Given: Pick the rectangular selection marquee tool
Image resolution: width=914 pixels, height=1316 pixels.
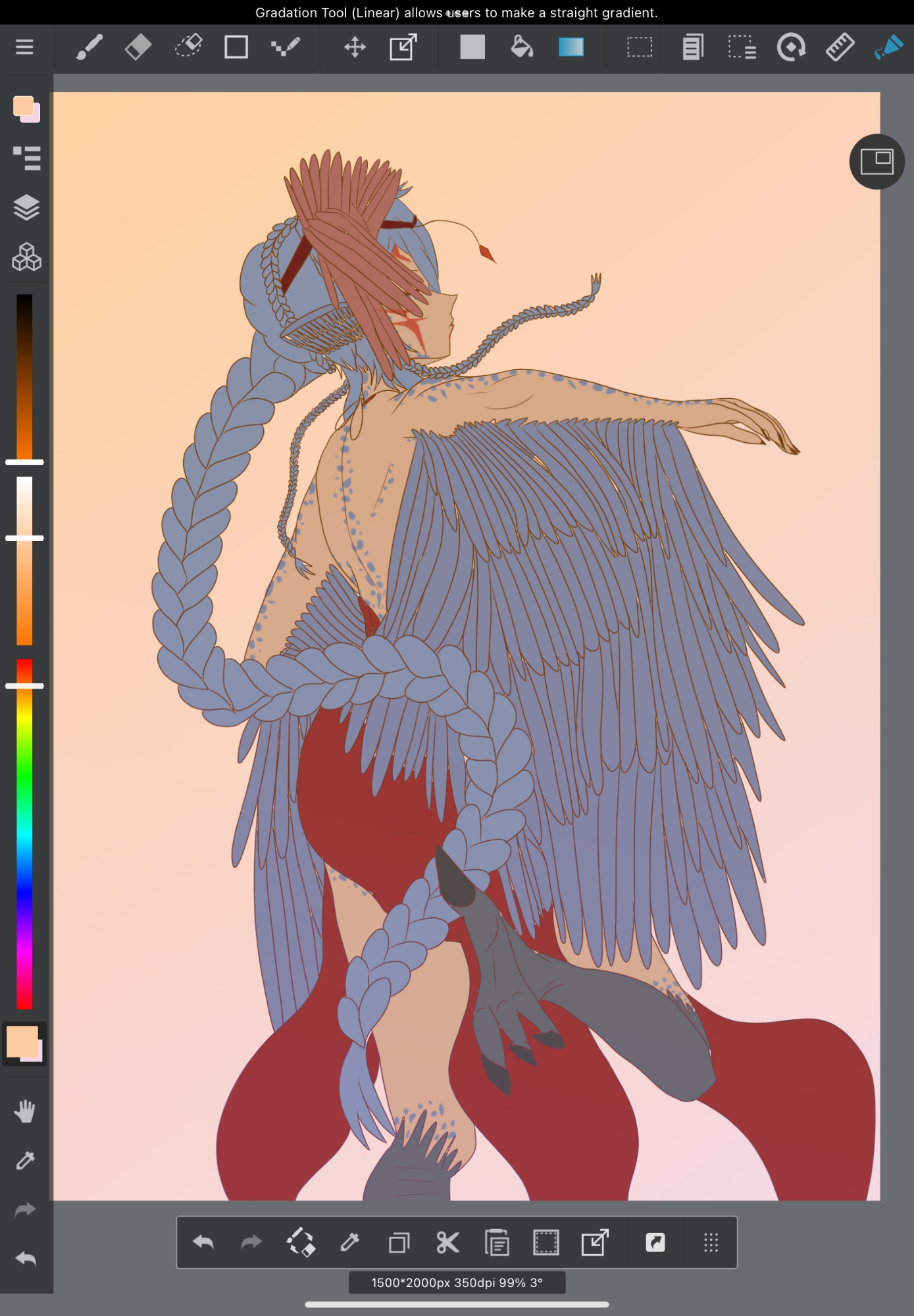Looking at the screenshot, I should point(639,47).
